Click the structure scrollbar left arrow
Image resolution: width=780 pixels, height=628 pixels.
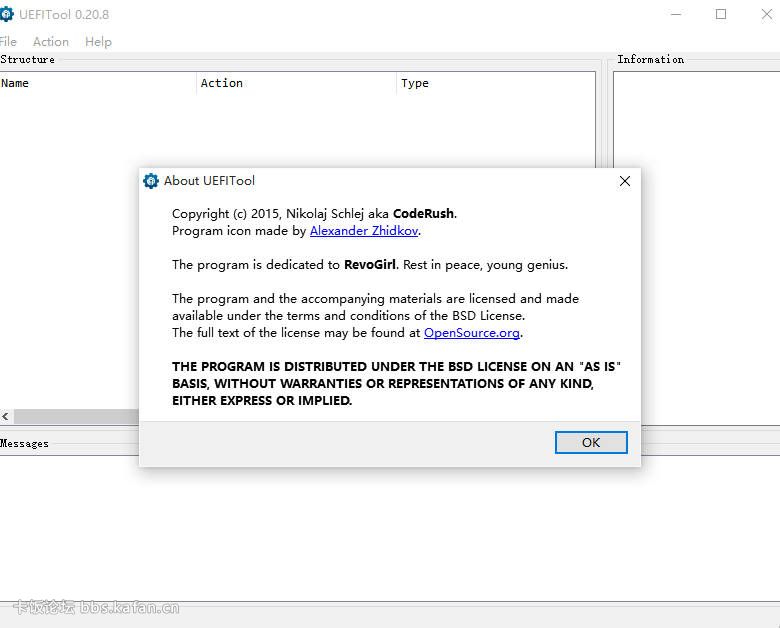coord(5,417)
